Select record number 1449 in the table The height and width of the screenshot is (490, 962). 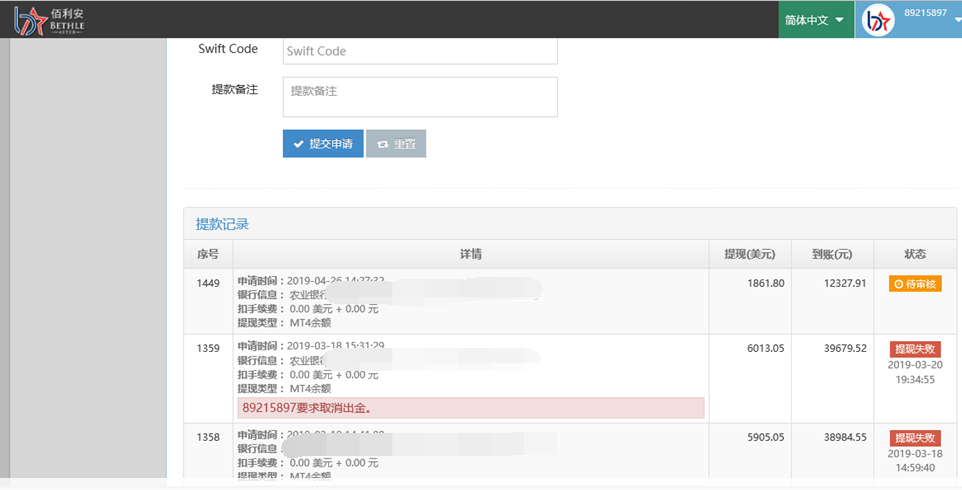208,284
